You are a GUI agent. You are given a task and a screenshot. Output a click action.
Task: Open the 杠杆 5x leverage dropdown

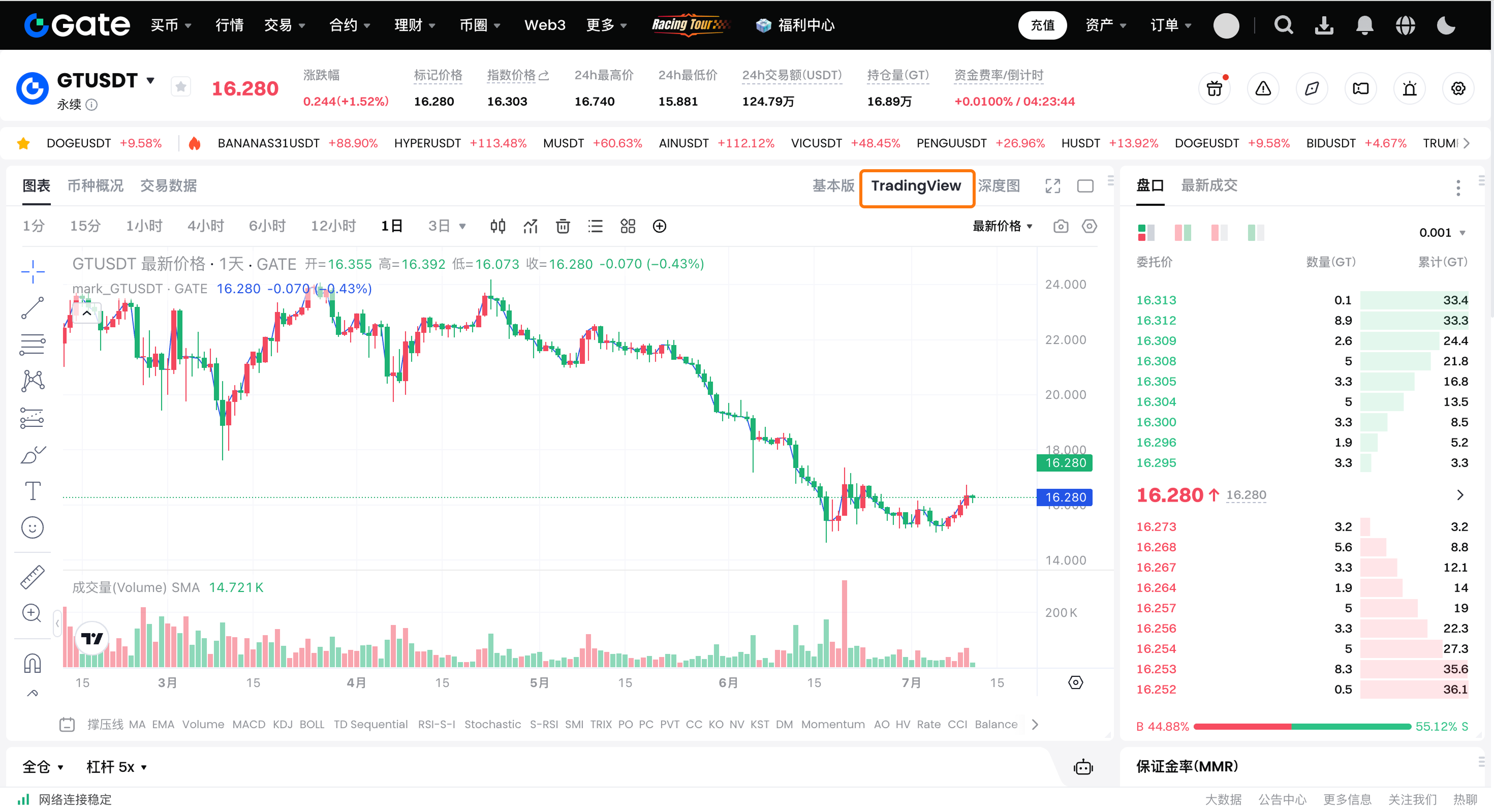[x=116, y=767]
